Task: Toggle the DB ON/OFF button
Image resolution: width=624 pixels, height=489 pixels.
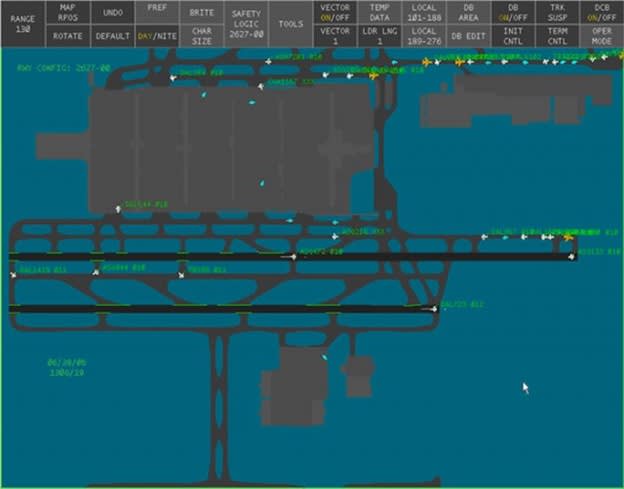Action: click(x=518, y=12)
